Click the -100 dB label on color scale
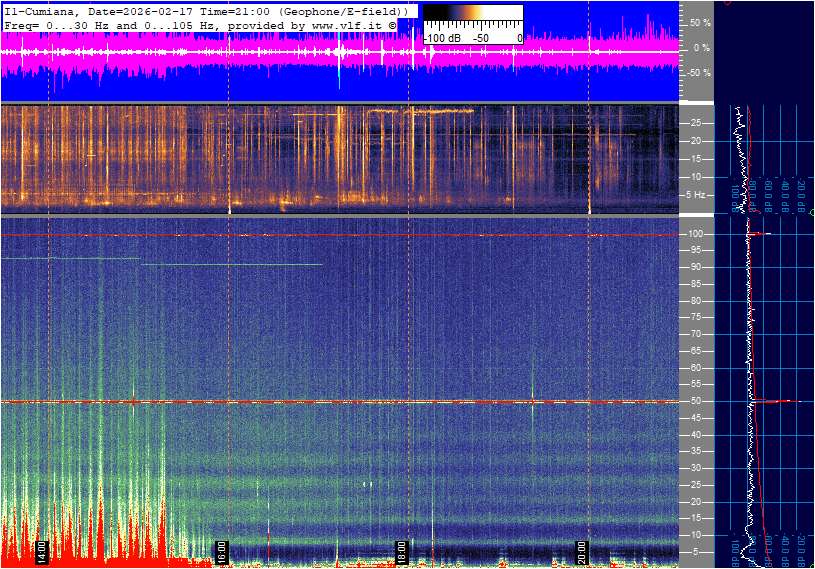This screenshot has width=815, height=569. click(x=441, y=38)
